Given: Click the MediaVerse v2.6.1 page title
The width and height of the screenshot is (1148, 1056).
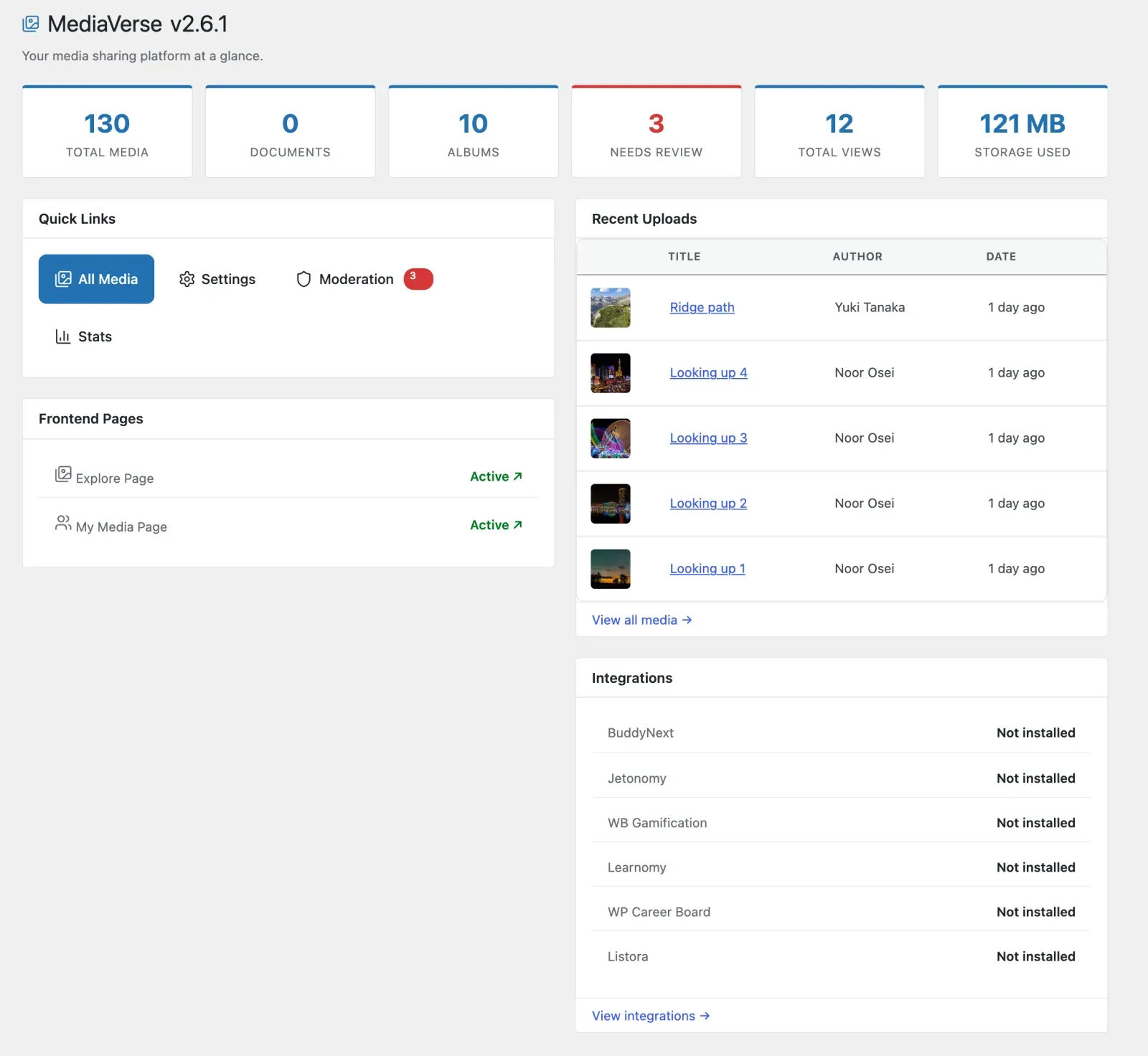Looking at the screenshot, I should click(138, 24).
